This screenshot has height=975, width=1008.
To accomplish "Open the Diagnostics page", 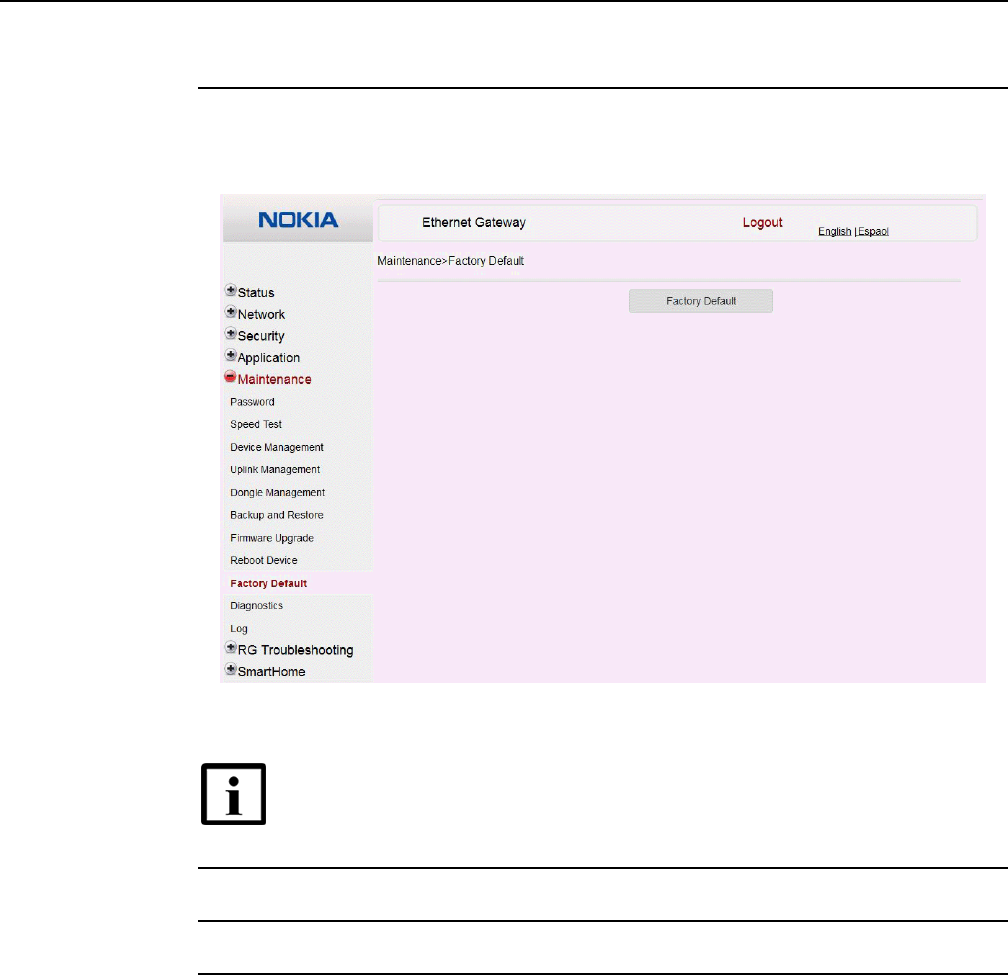I will pos(256,606).
